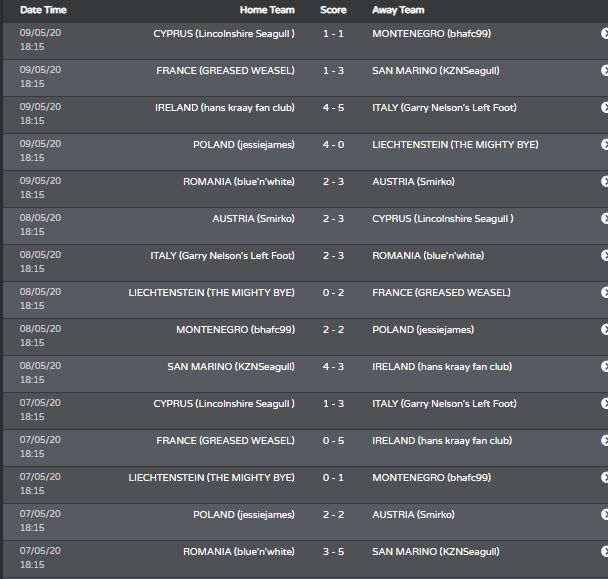Open arrow icon on Poland vs Austria 2-2 row
This screenshot has height=579, width=608.
[x=605, y=515]
